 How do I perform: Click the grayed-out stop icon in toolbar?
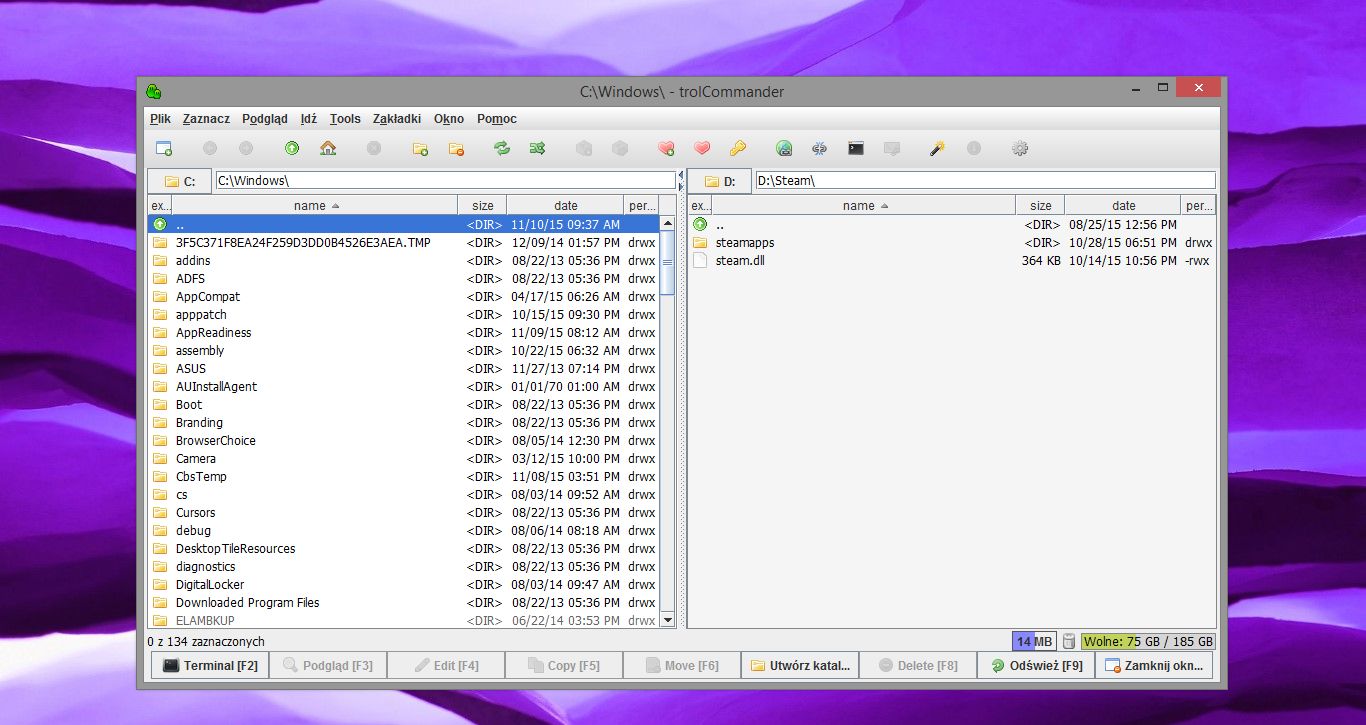[x=374, y=148]
